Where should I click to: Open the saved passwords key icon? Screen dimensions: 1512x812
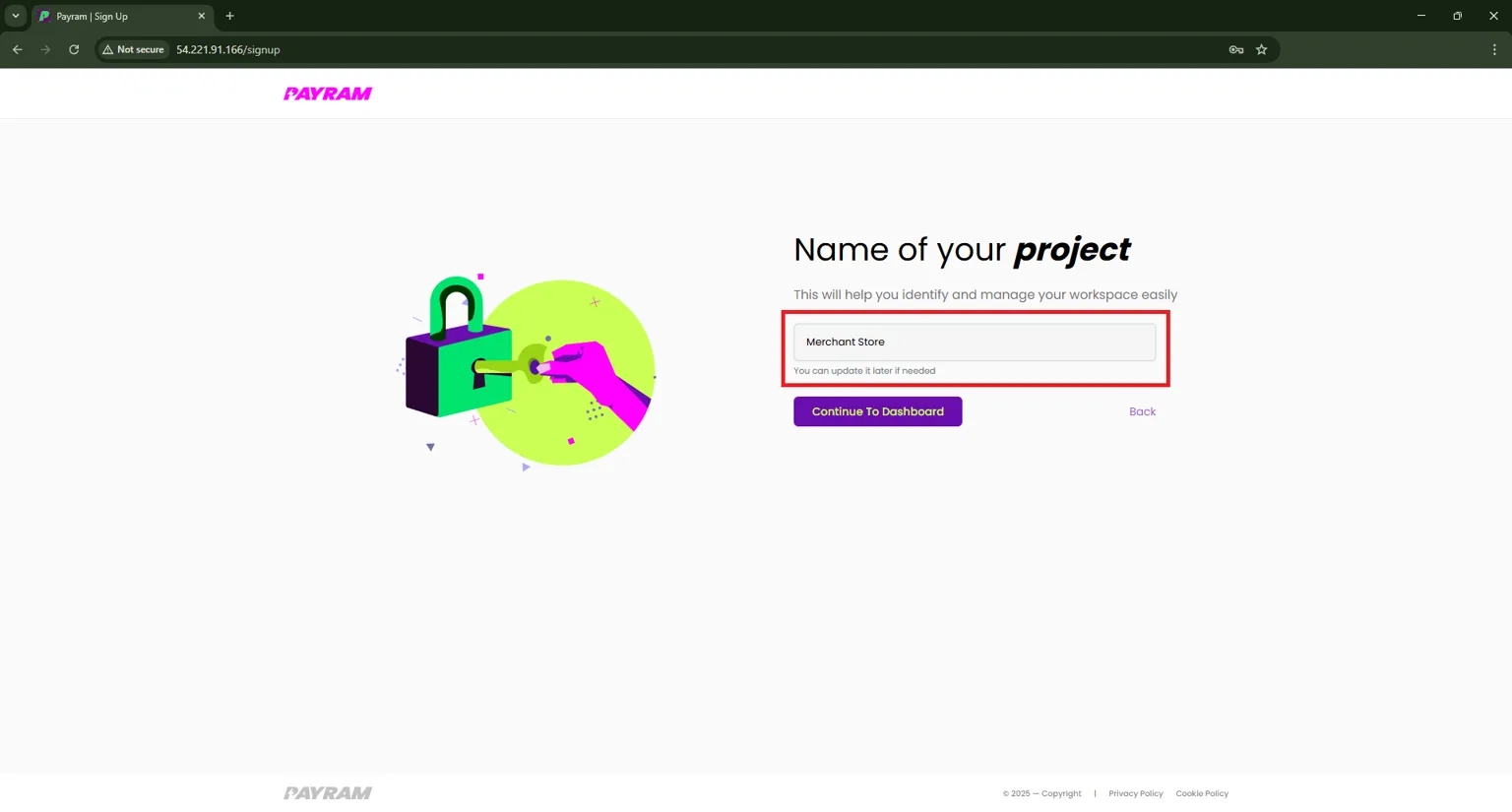coord(1236,49)
